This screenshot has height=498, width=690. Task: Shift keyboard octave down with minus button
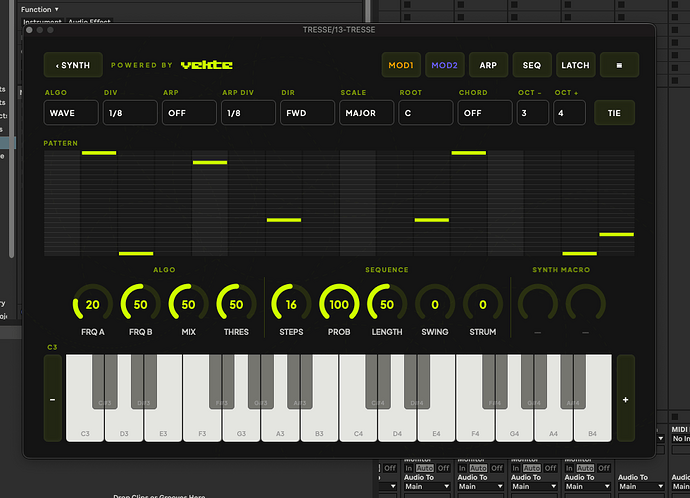(53, 399)
